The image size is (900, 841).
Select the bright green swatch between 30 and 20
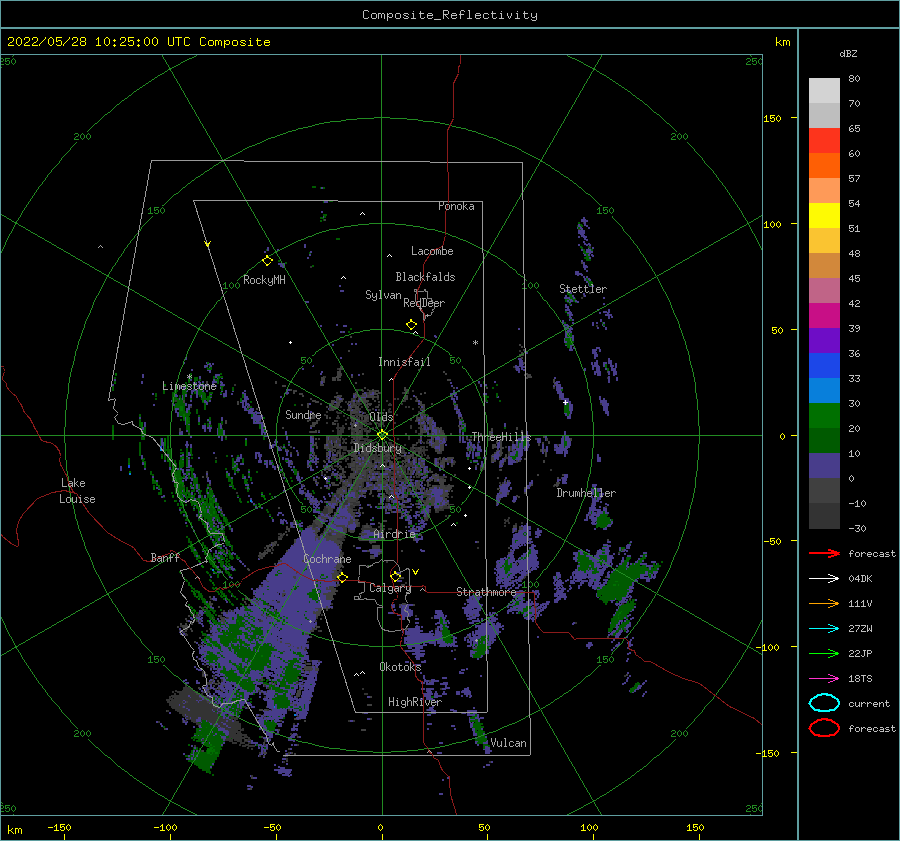[x=824, y=416]
